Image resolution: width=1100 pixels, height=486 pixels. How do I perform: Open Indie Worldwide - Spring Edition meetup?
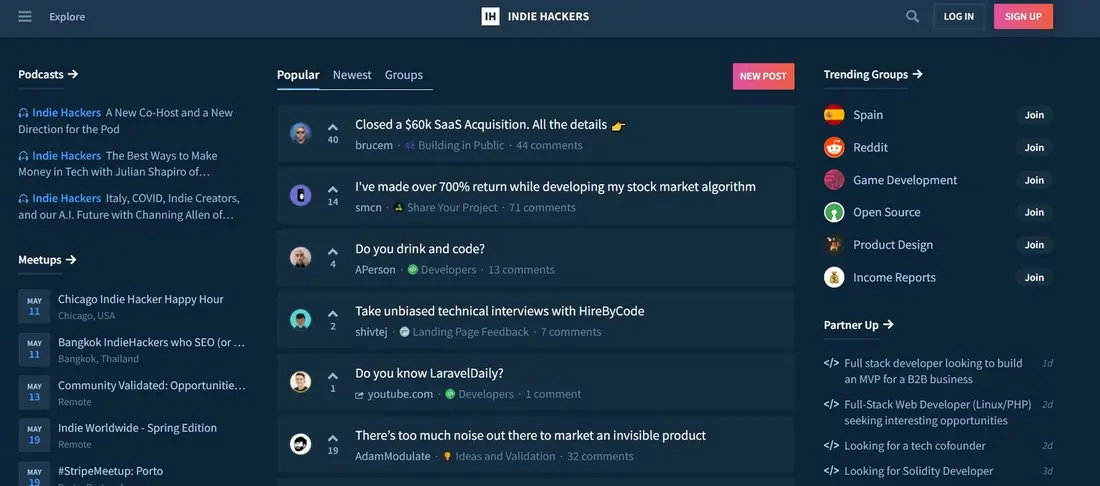pyautogui.click(x=138, y=428)
